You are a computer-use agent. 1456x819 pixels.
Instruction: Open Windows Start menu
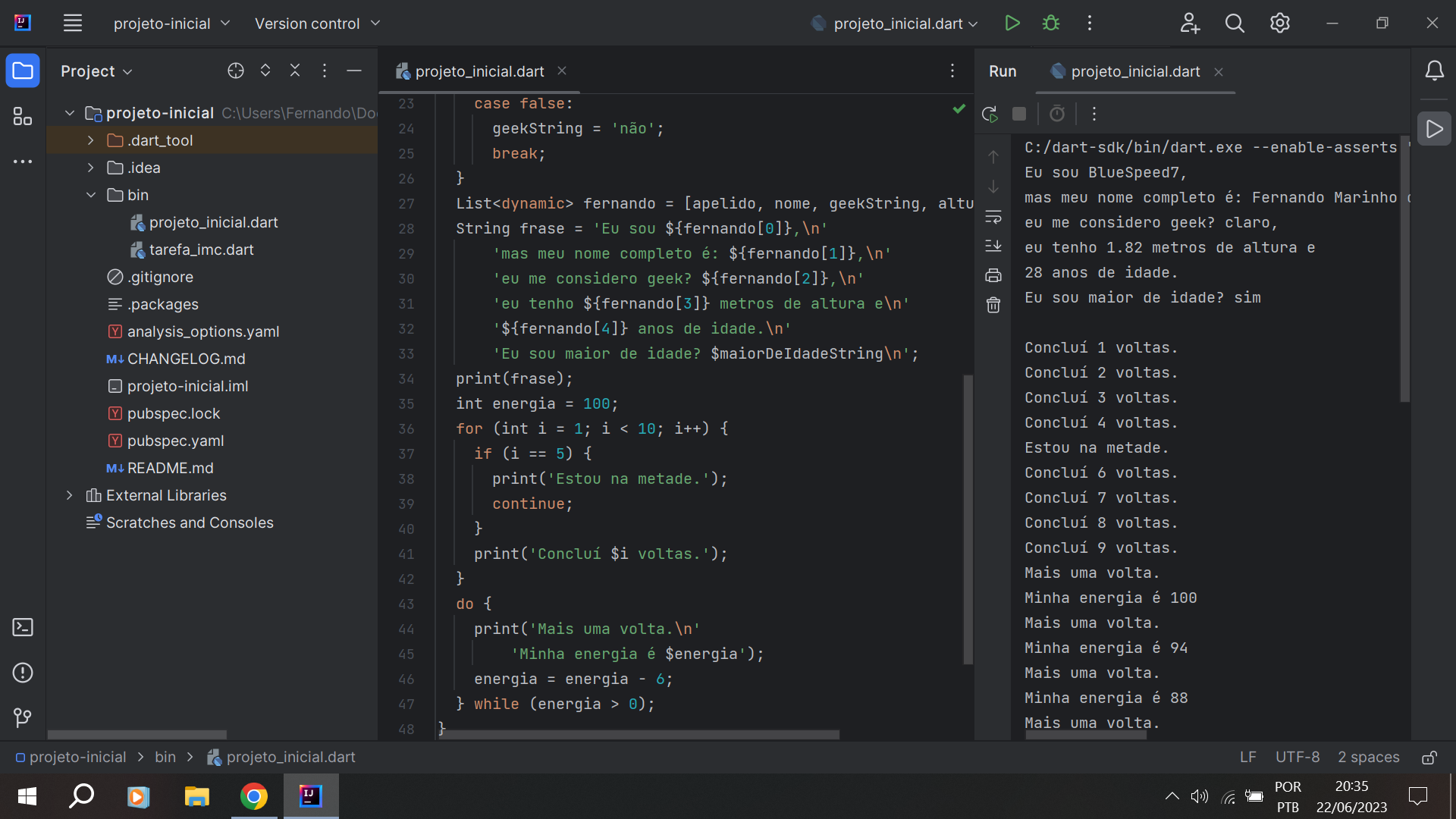pos(27,796)
